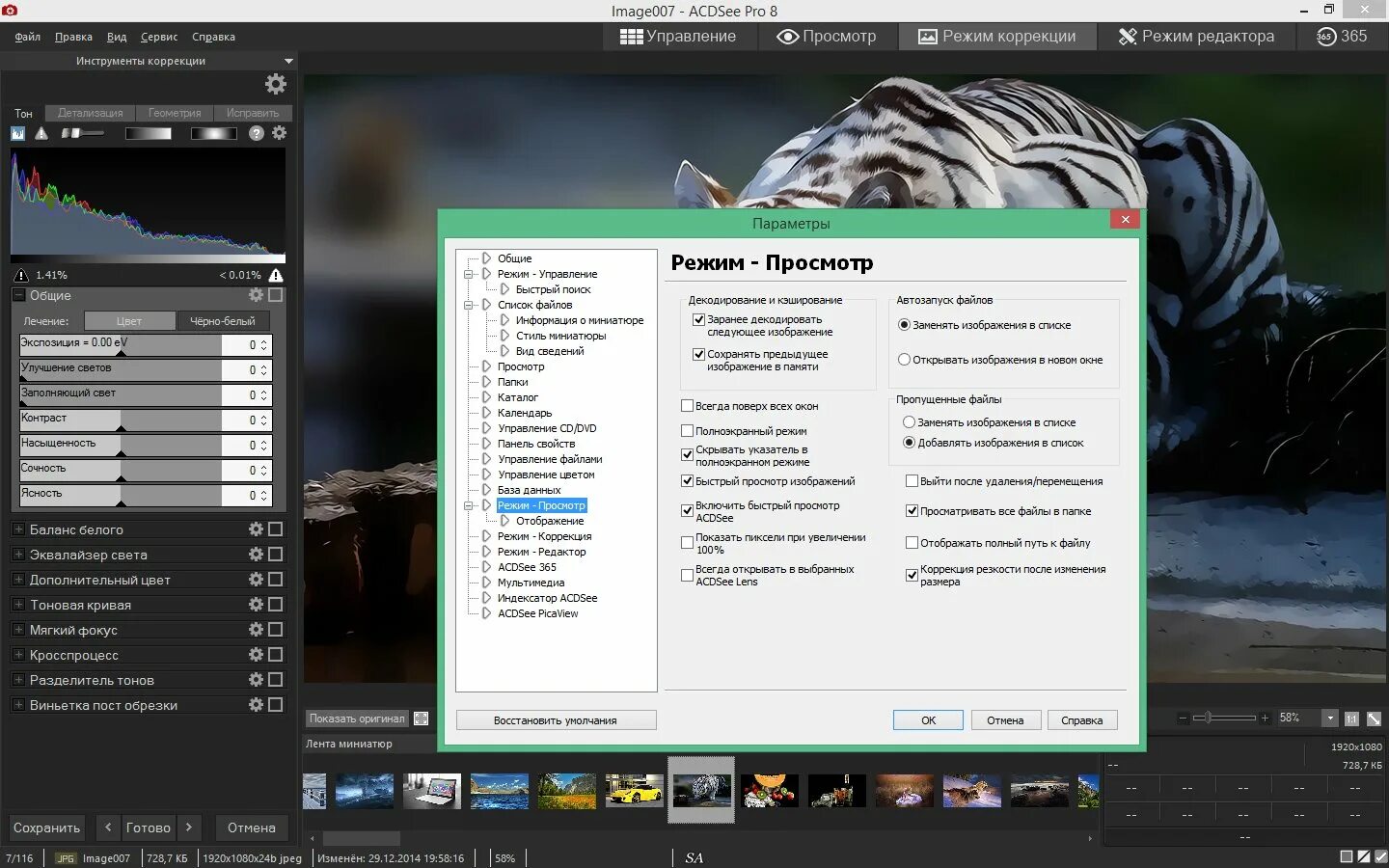Enable Полноэкранный режим checkbox
The height and width of the screenshot is (868, 1389).
click(687, 431)
